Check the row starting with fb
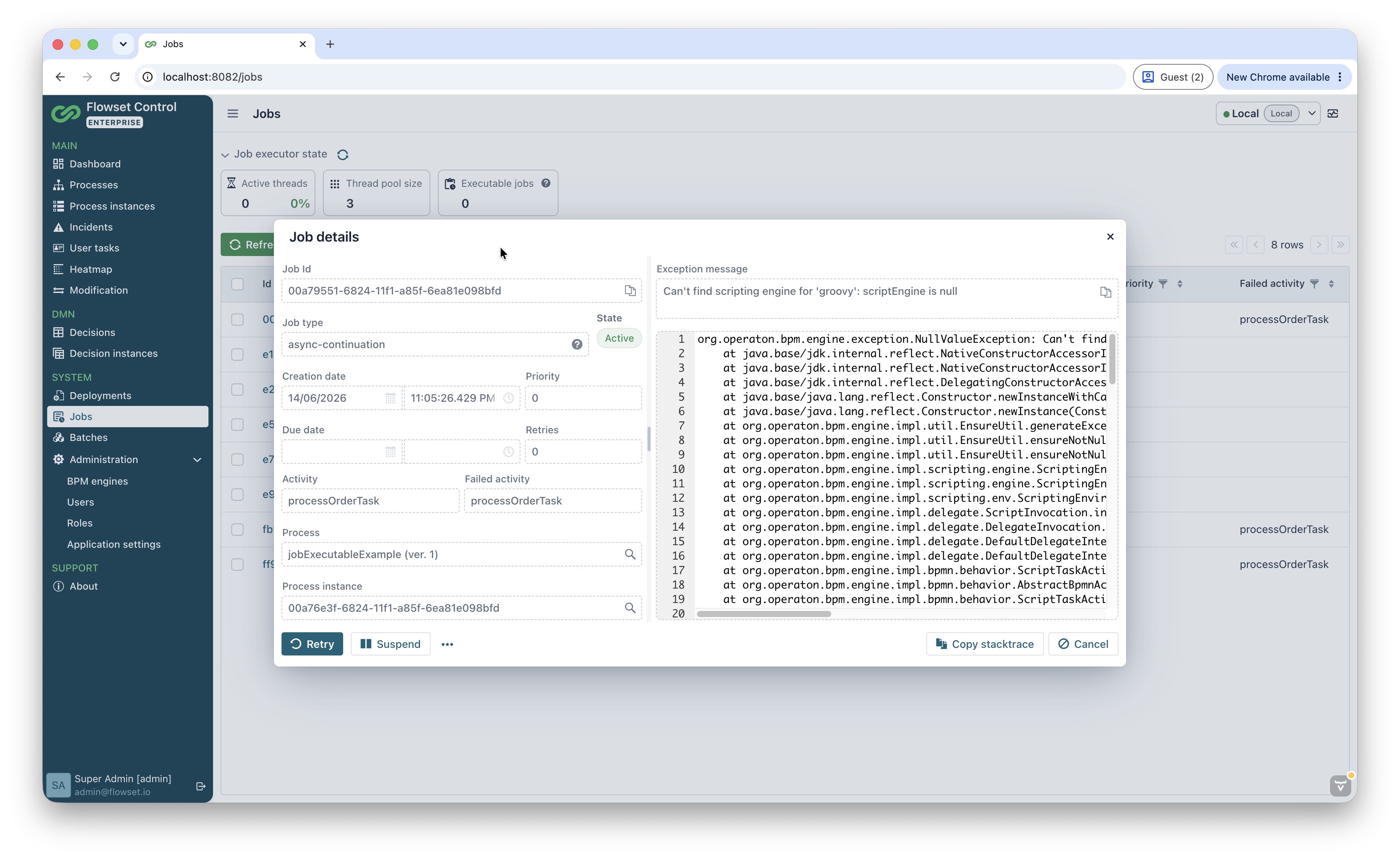1400x859 pixels. click(x=237, y=530)
